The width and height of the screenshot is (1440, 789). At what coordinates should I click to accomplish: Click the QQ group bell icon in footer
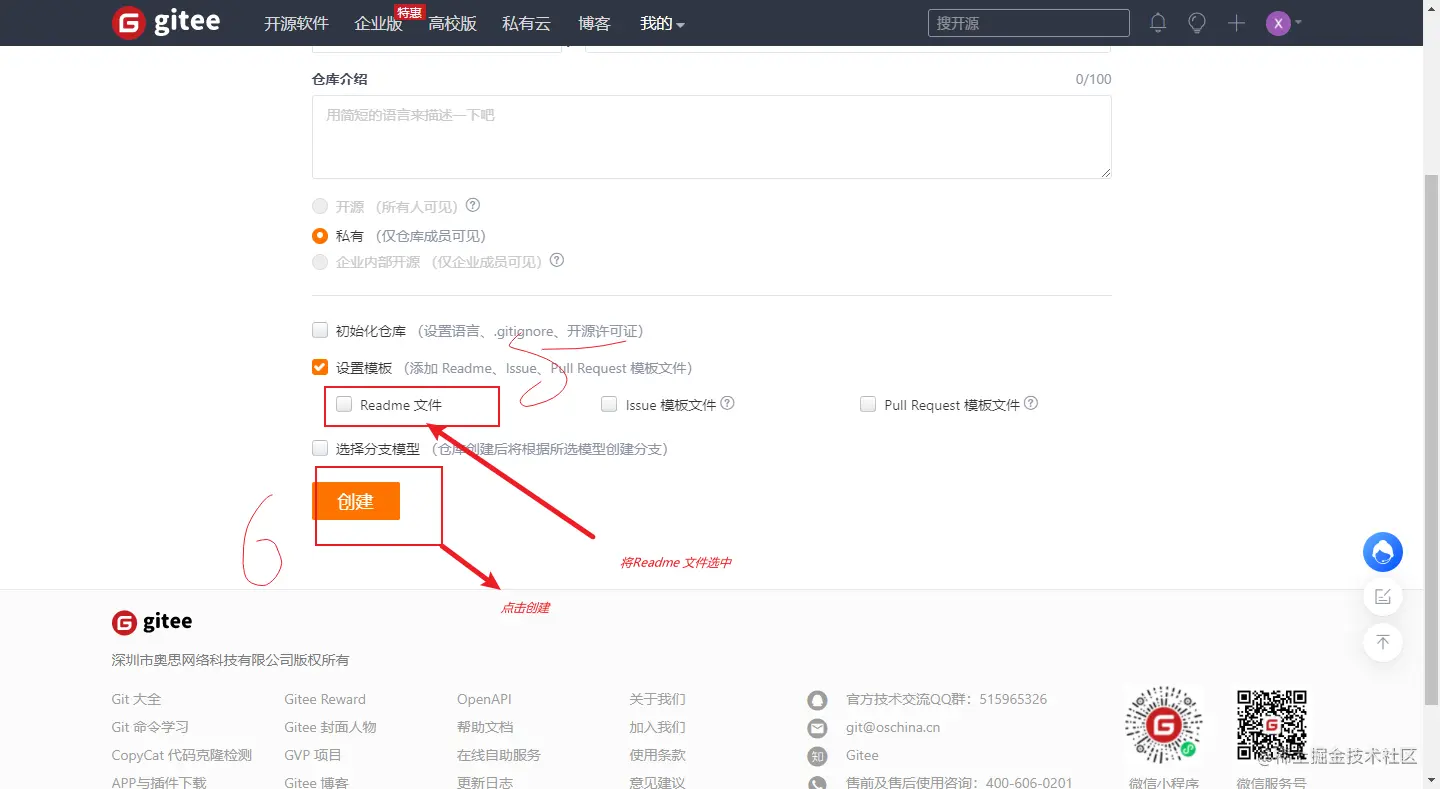point(818,700)
